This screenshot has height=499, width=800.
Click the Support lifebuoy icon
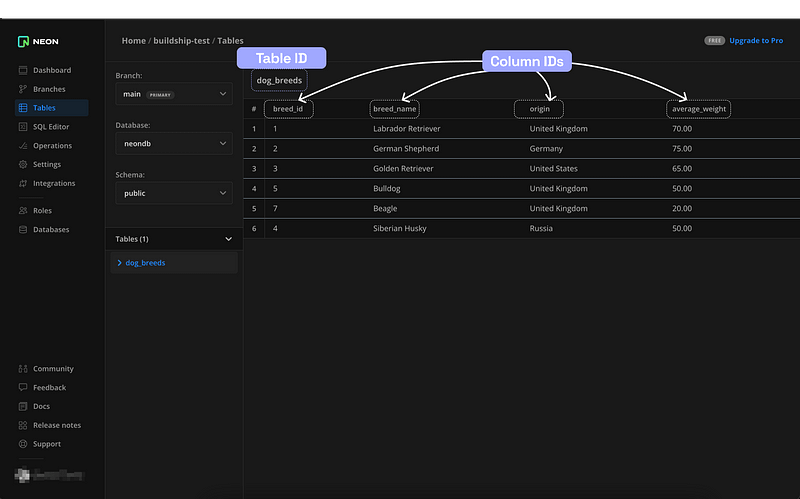23,444
